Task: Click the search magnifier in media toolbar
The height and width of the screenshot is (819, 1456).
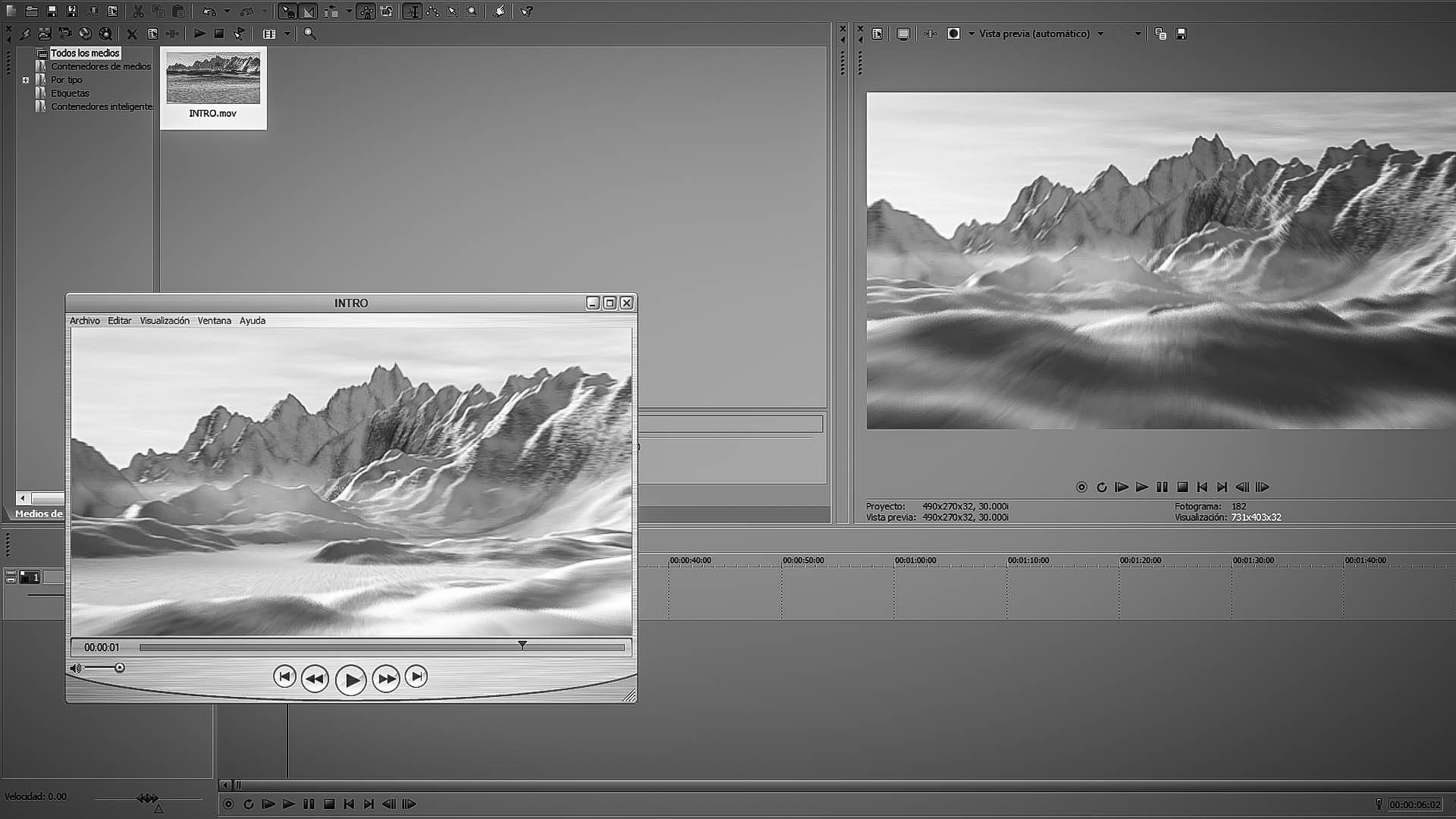Action: 309,33
